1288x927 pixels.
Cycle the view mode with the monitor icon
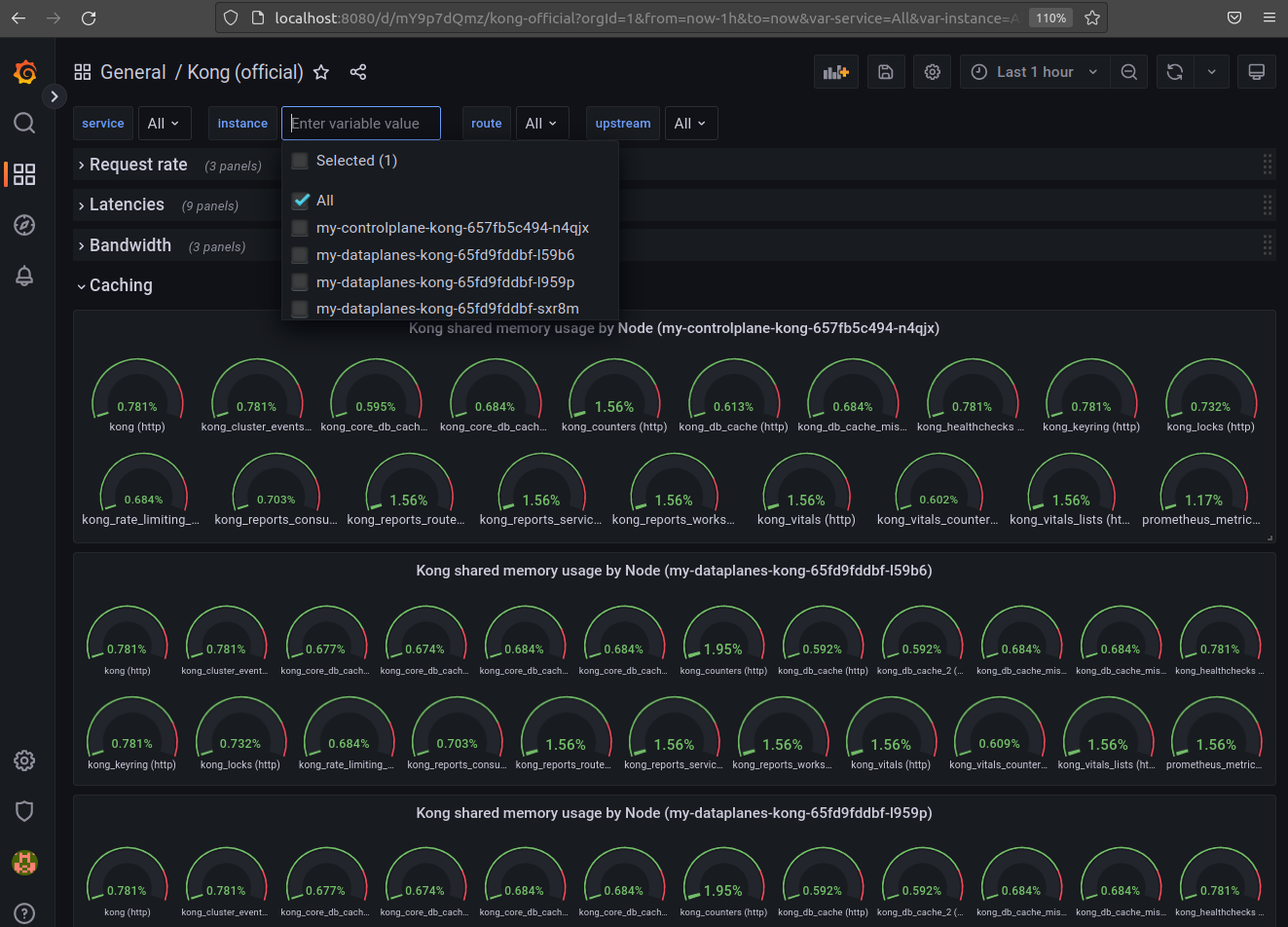(1257, 72)
